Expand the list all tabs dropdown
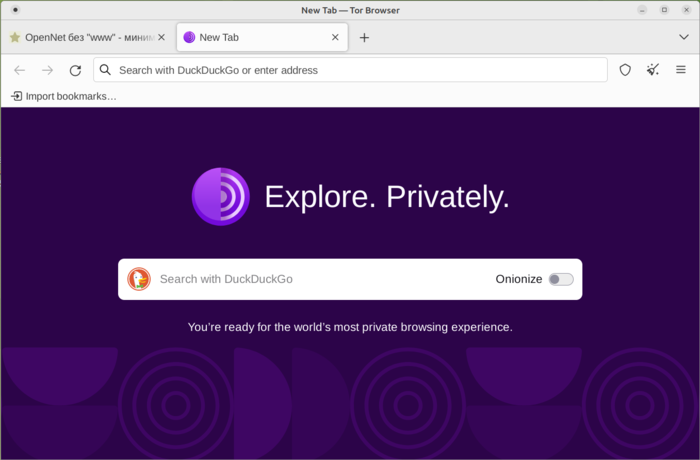The image size is (700, 460). click(x=683, y=37)
